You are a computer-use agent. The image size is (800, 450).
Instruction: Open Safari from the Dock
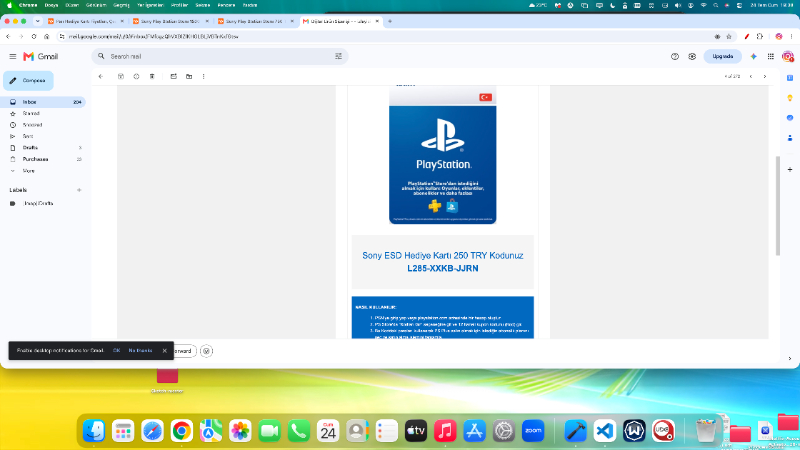coord(152,431)
